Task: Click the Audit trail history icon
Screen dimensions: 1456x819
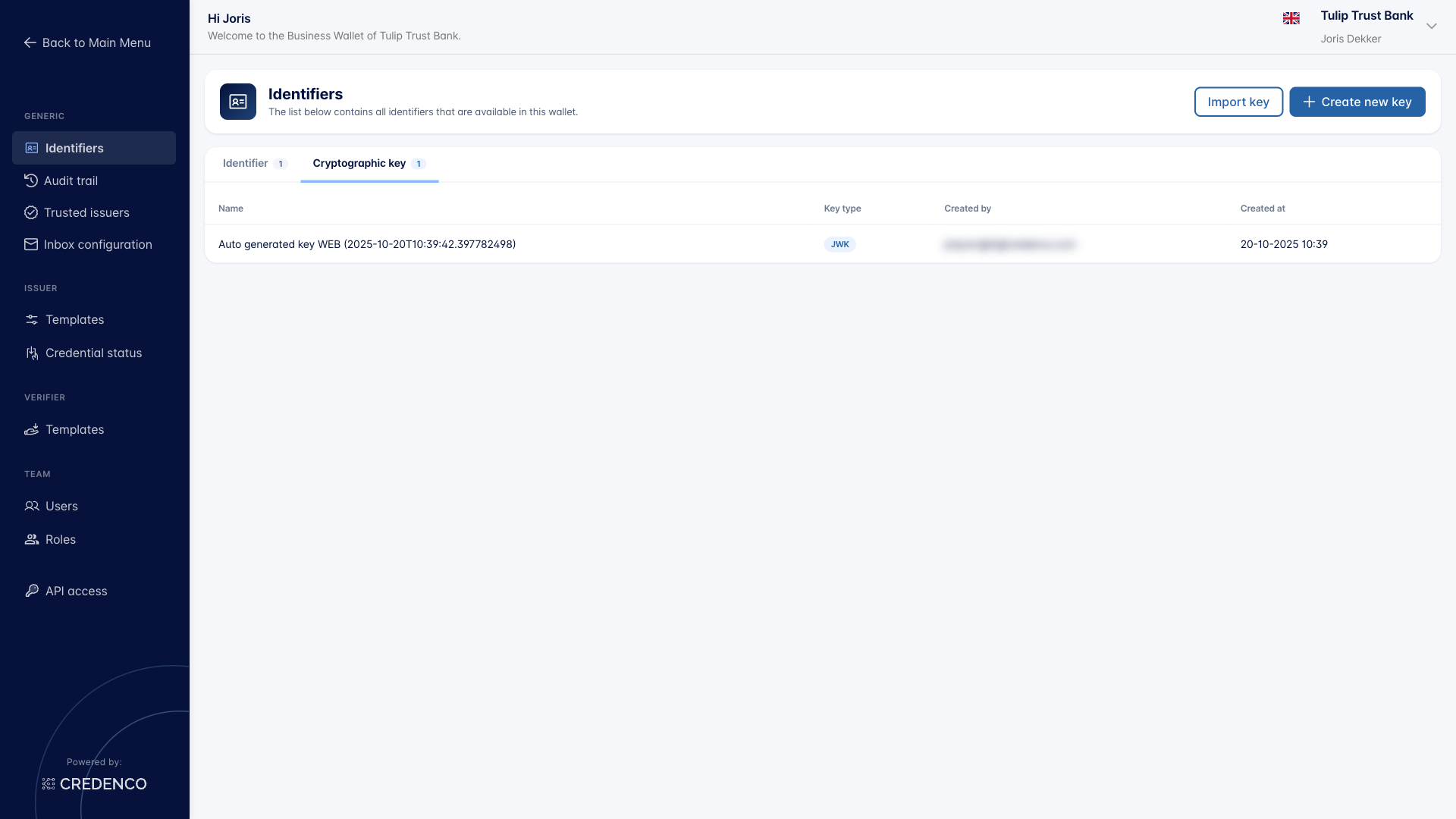Action: point(31,180)
